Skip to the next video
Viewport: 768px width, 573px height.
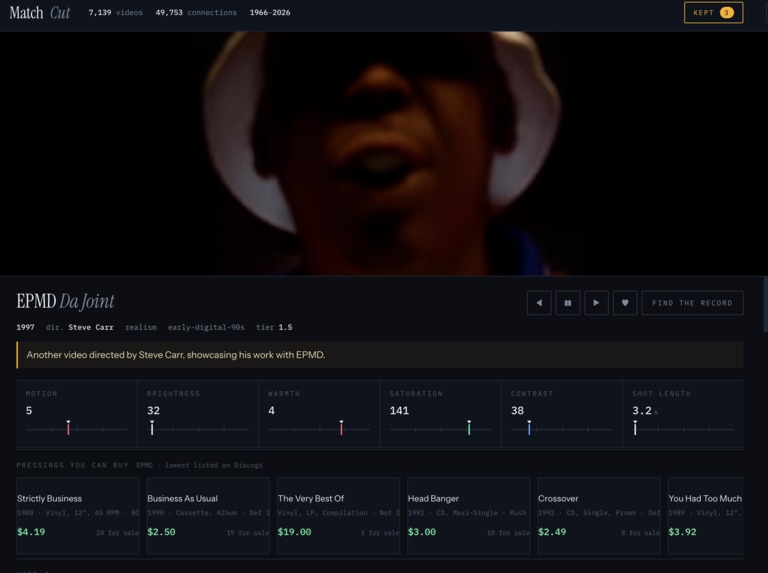tap(596, 303)
